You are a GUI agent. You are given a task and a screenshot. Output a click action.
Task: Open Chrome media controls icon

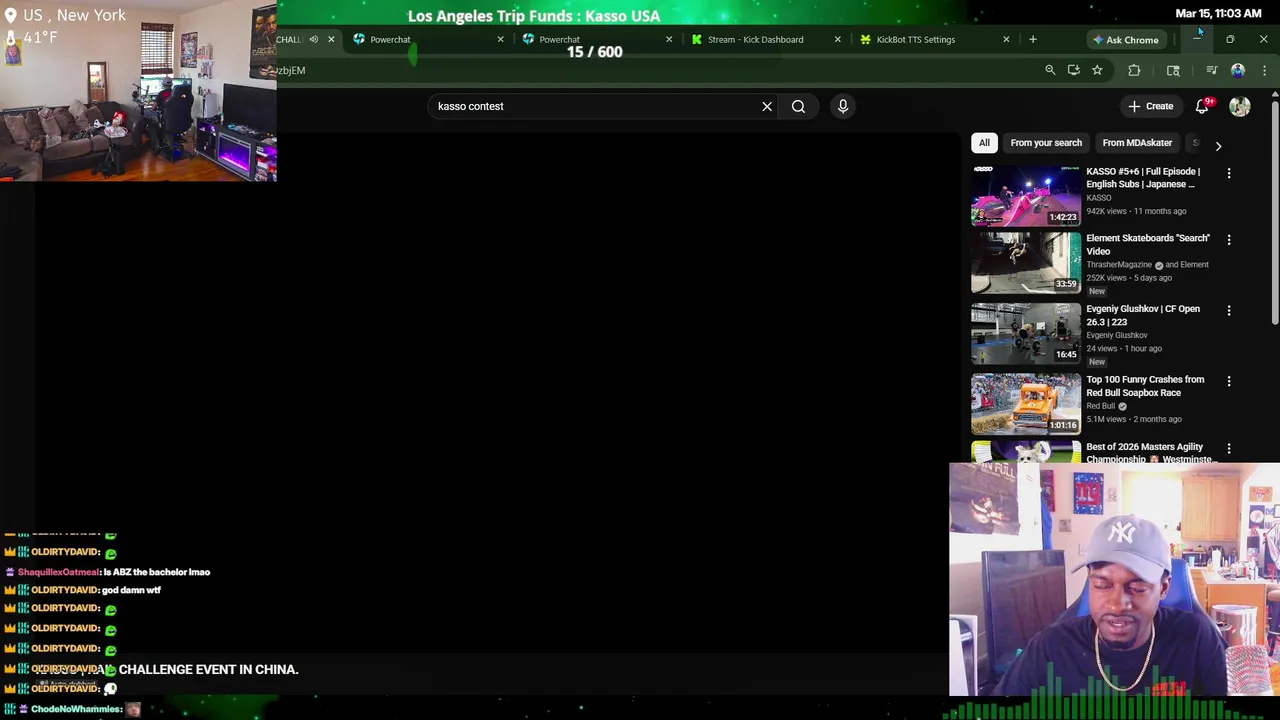(x=1211, y=70)
